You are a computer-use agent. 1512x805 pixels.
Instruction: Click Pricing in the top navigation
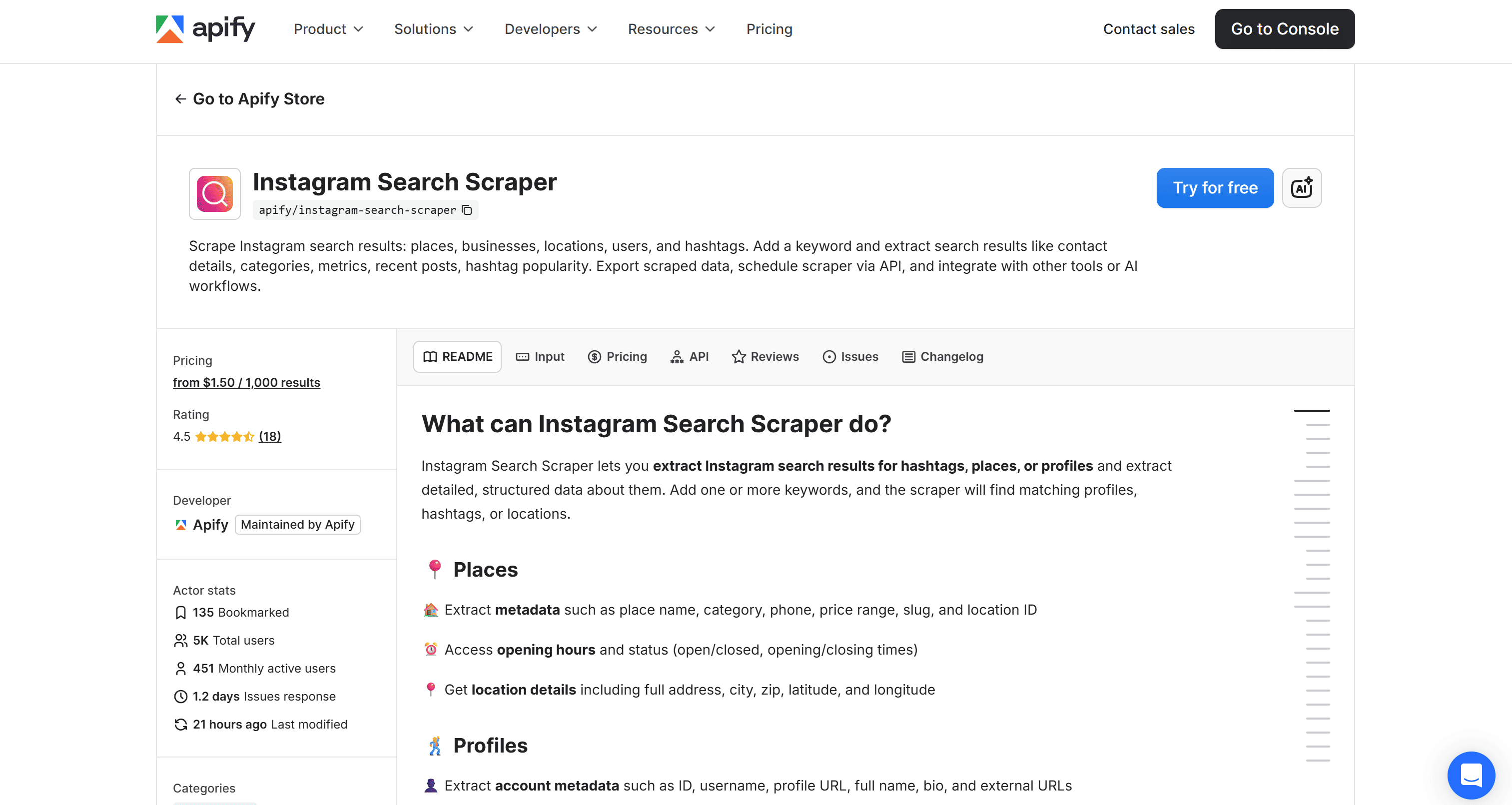click(769, 29)
